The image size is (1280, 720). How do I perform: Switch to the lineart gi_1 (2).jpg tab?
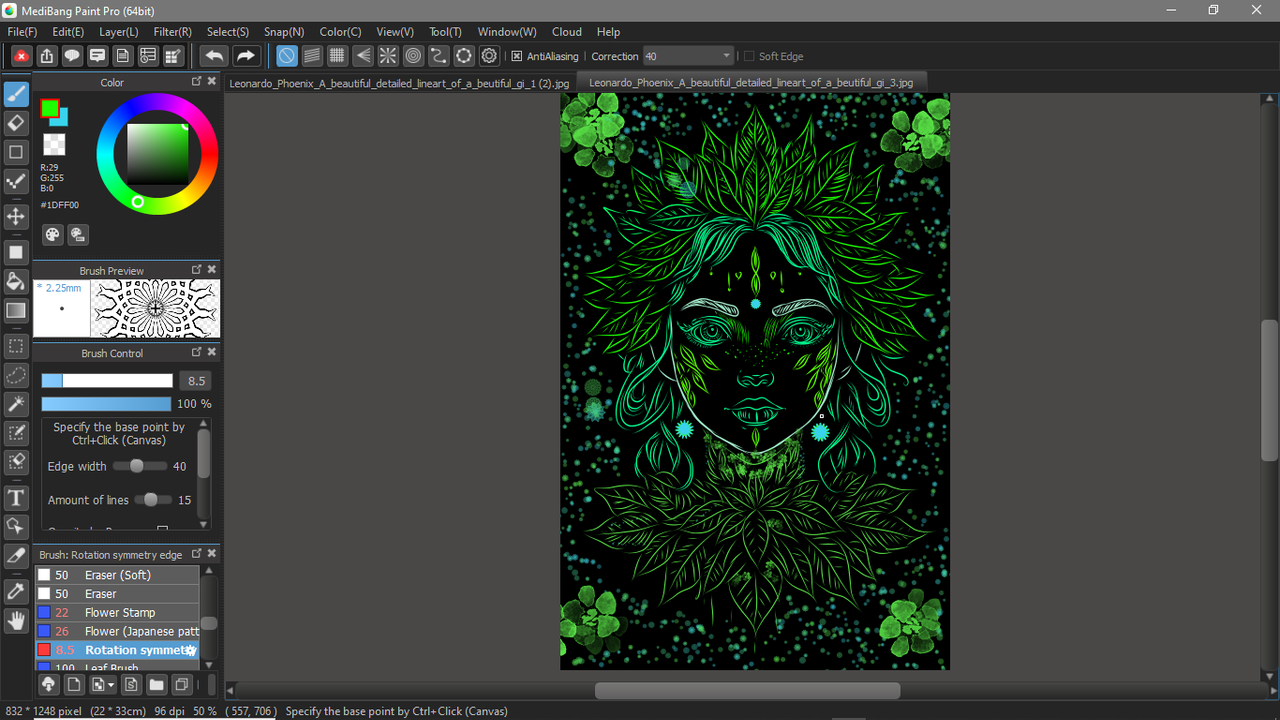point(399,83)
